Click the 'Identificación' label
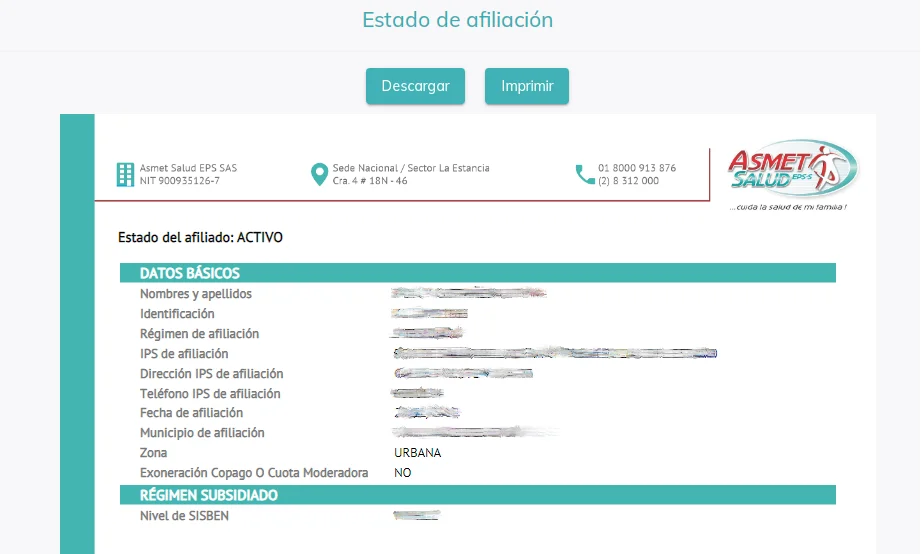 177,314
